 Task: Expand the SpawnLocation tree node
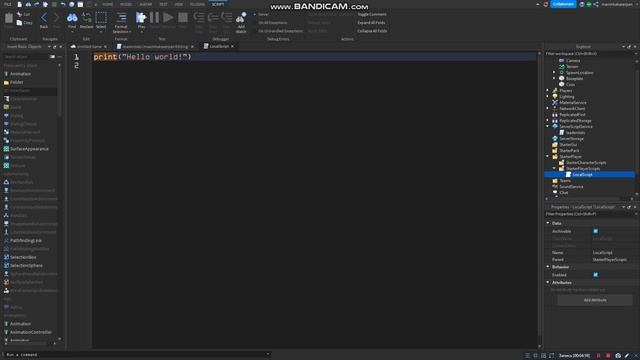[554, 72]
